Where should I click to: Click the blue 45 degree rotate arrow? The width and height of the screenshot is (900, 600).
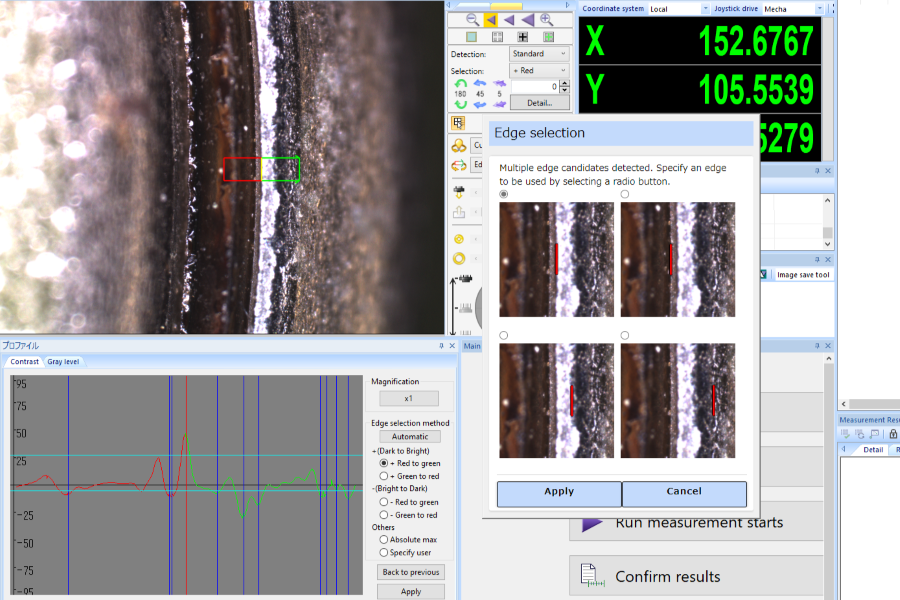point(480,84)
